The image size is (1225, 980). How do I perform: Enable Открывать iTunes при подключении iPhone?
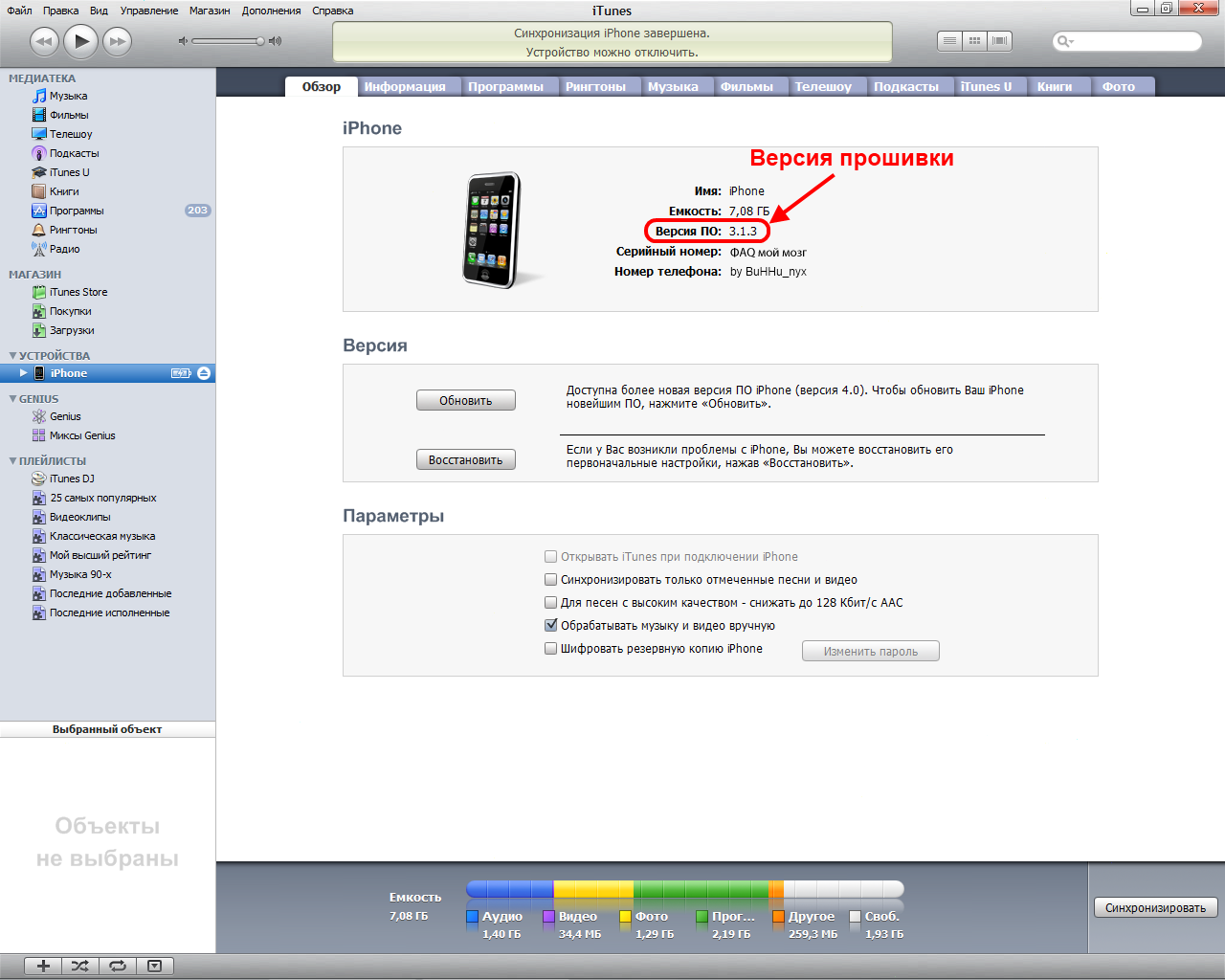coord(551,556)
